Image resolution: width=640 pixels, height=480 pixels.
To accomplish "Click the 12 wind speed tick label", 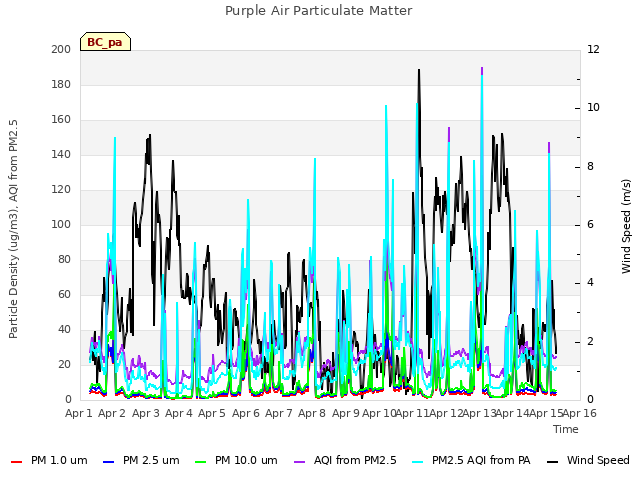I will point(593,49).
